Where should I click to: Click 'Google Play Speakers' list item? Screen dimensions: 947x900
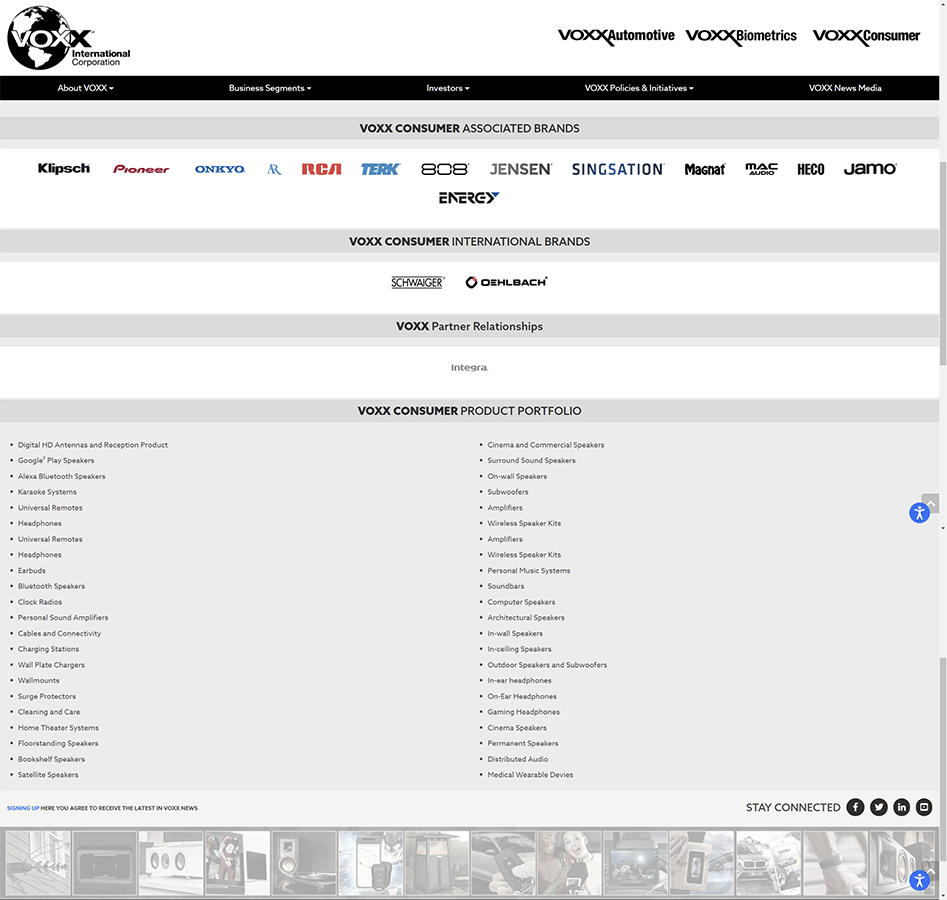pyautogui.click(x=56, y=460)
